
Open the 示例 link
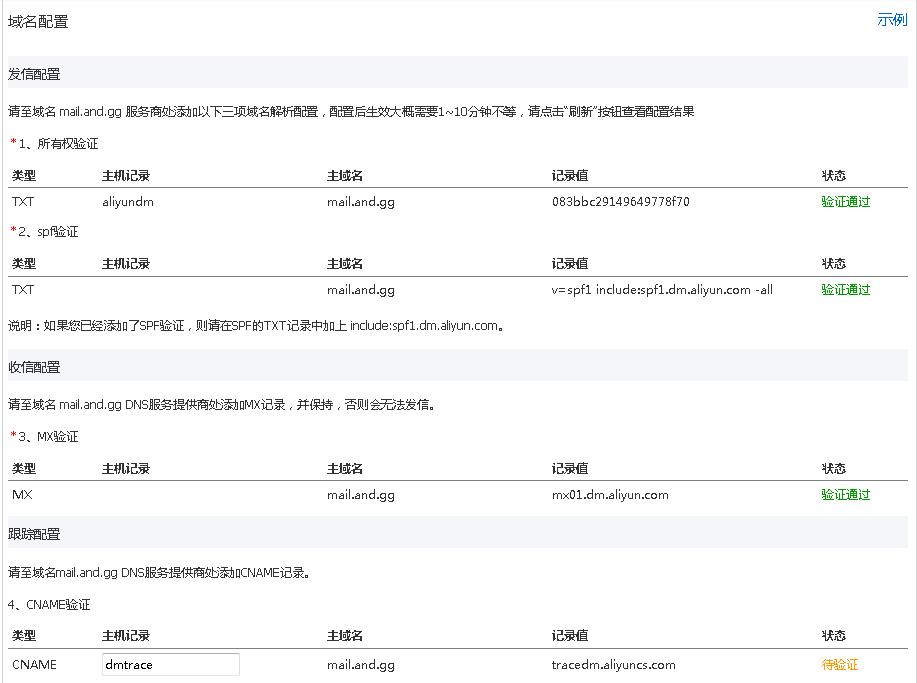[891, 20]
